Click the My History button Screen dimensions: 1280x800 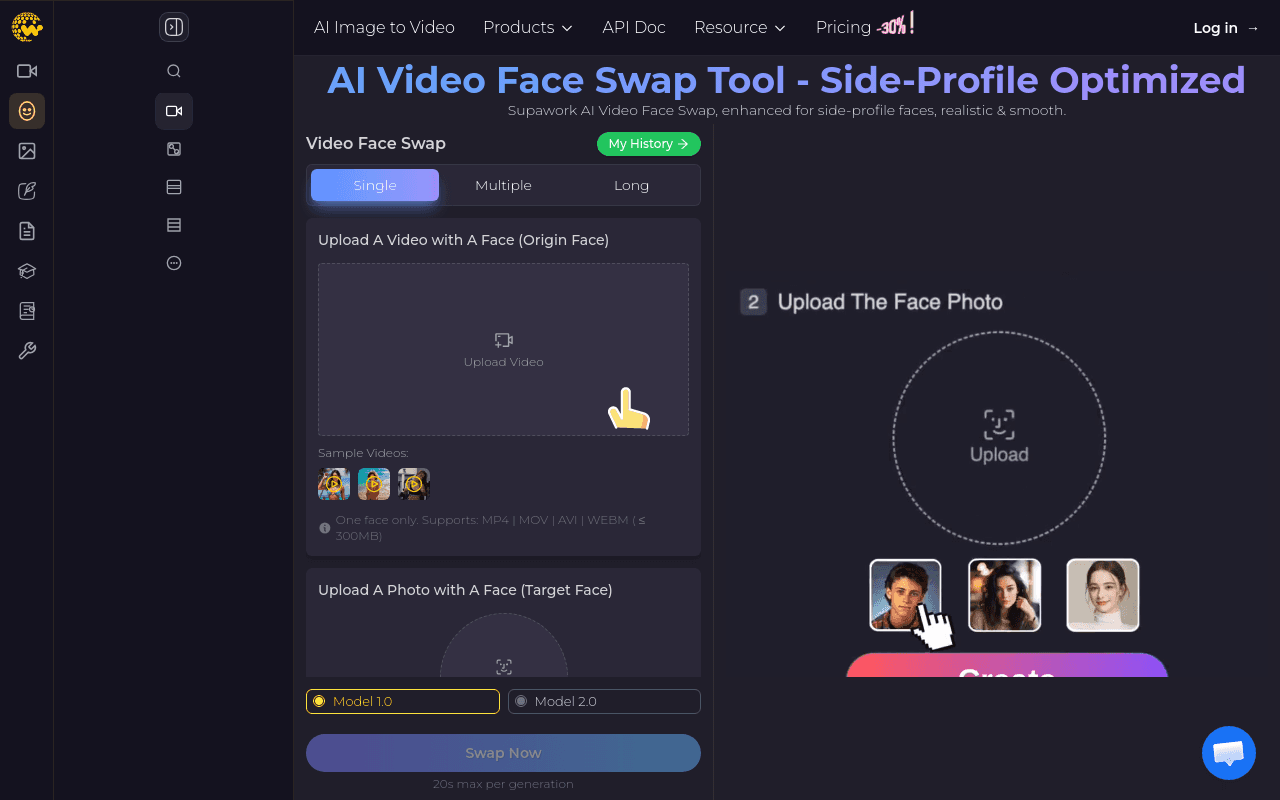649,144
